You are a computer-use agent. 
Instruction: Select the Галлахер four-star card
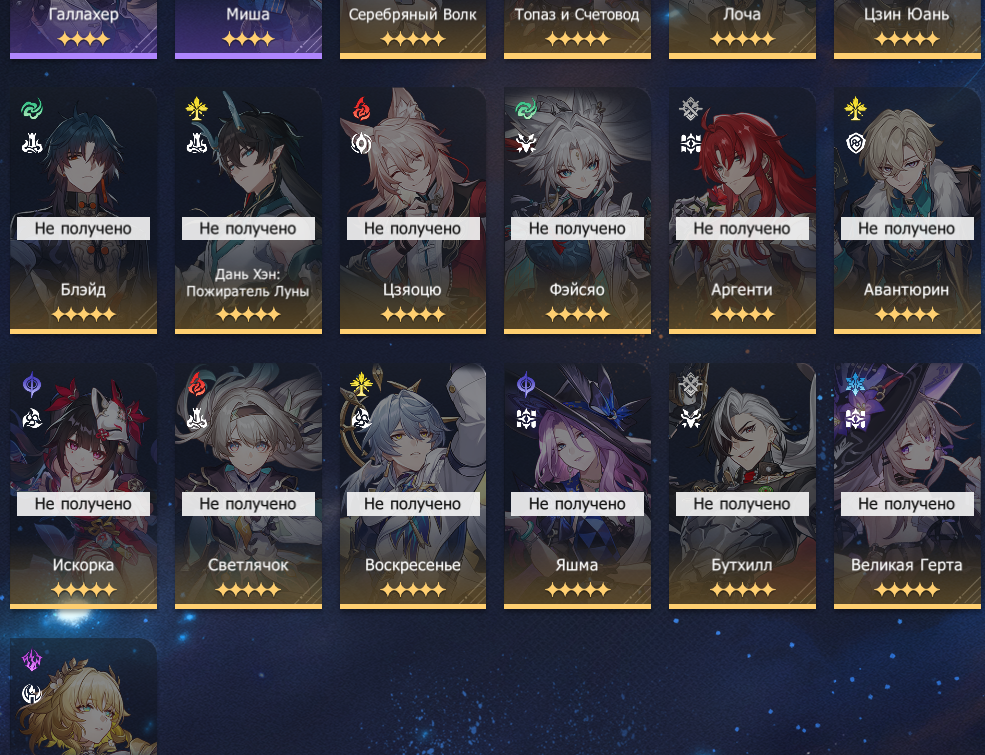tap(84, 29)
